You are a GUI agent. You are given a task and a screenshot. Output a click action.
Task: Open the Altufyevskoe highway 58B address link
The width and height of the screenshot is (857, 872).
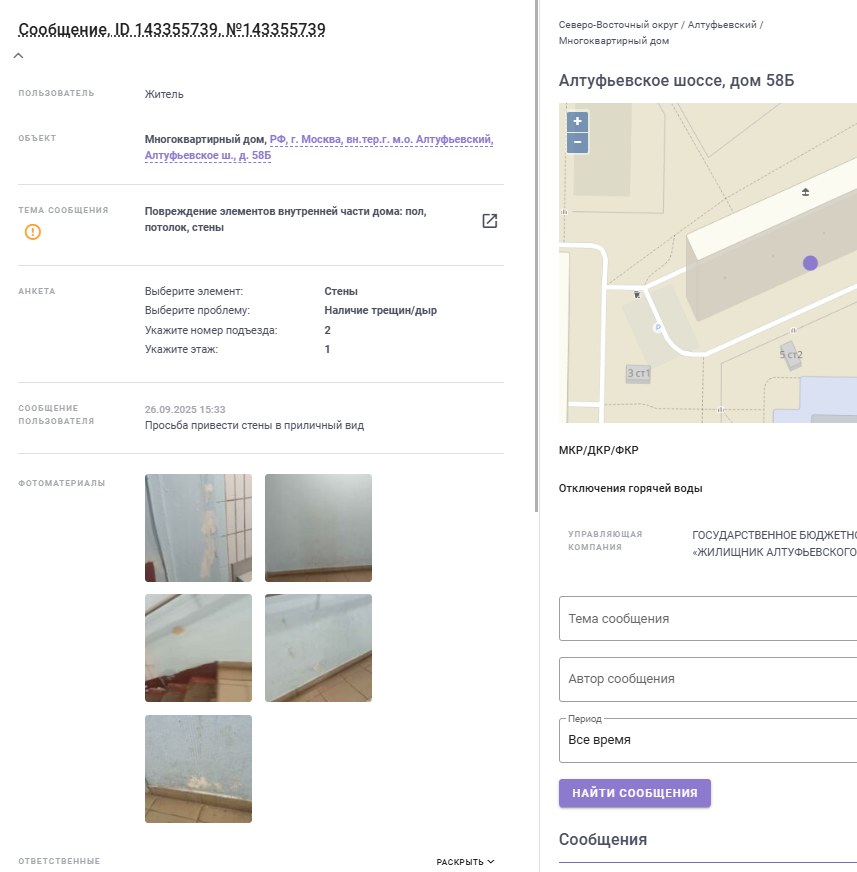pos(381,147)
